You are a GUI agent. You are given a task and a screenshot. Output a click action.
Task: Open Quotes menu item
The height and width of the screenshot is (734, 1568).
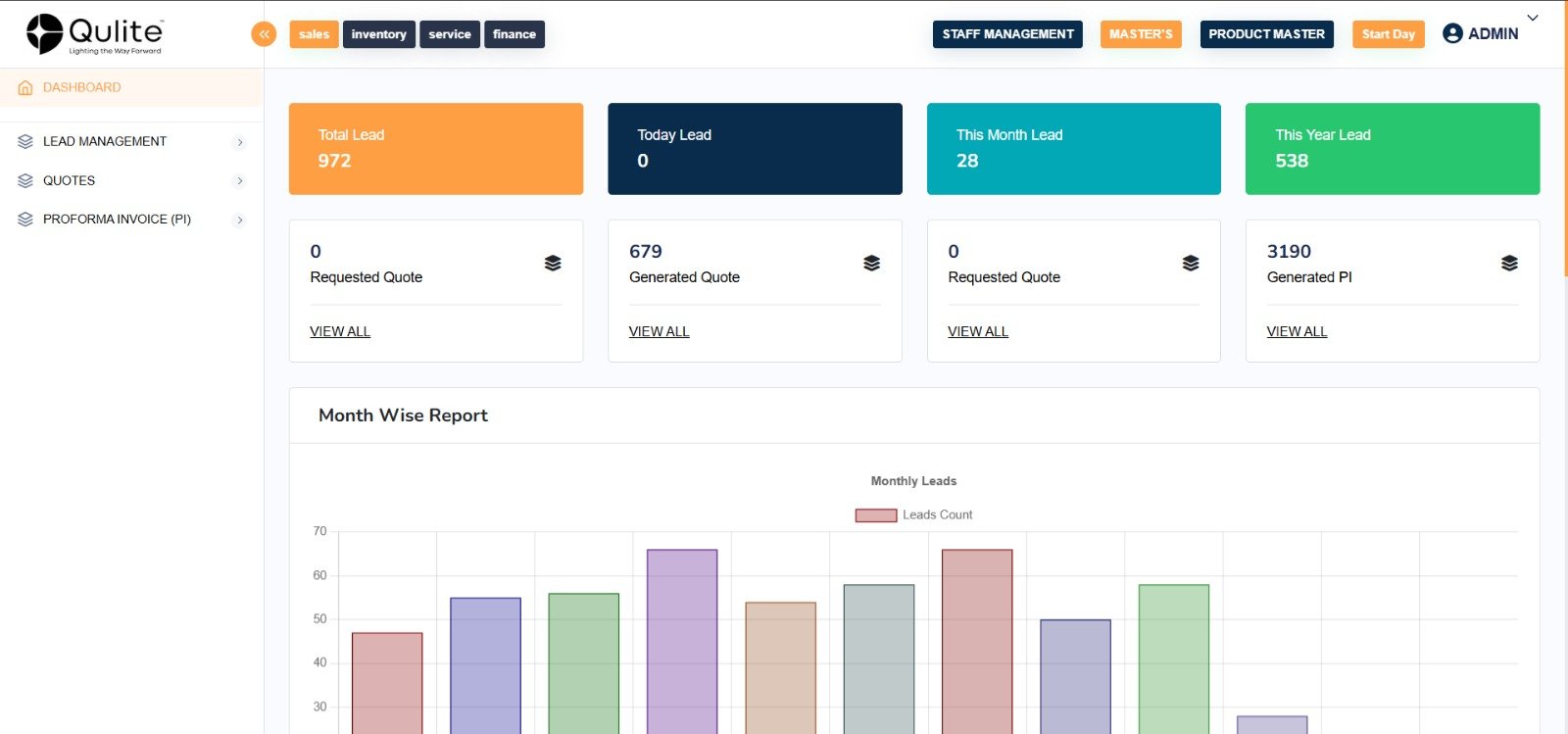click(131, 180)
